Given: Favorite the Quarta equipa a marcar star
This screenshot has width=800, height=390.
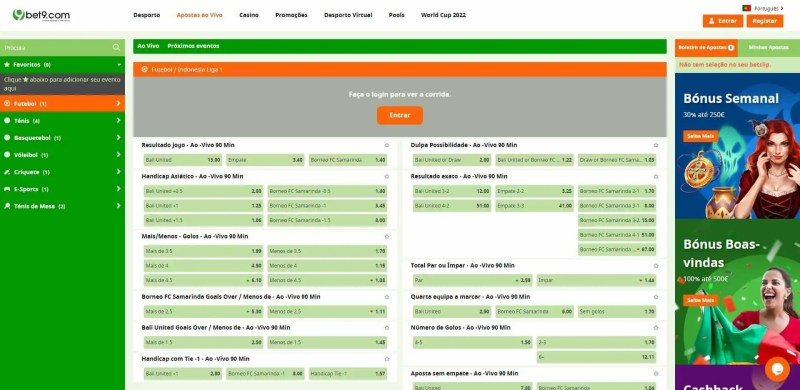Looking at the screenshot, I should point(656,297).
